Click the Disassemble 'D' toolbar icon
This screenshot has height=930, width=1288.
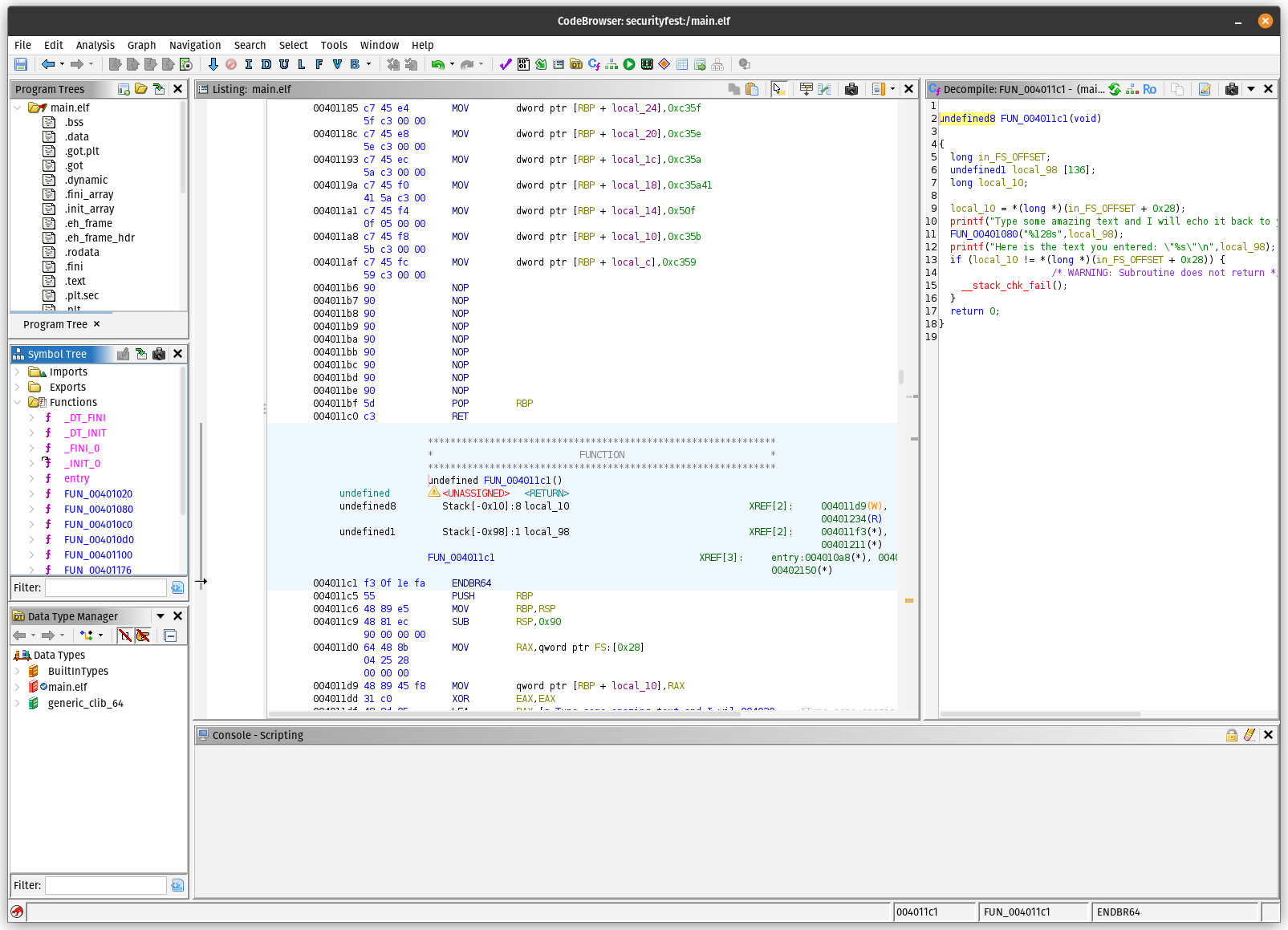pyautogui.click(x=266, y=64)
